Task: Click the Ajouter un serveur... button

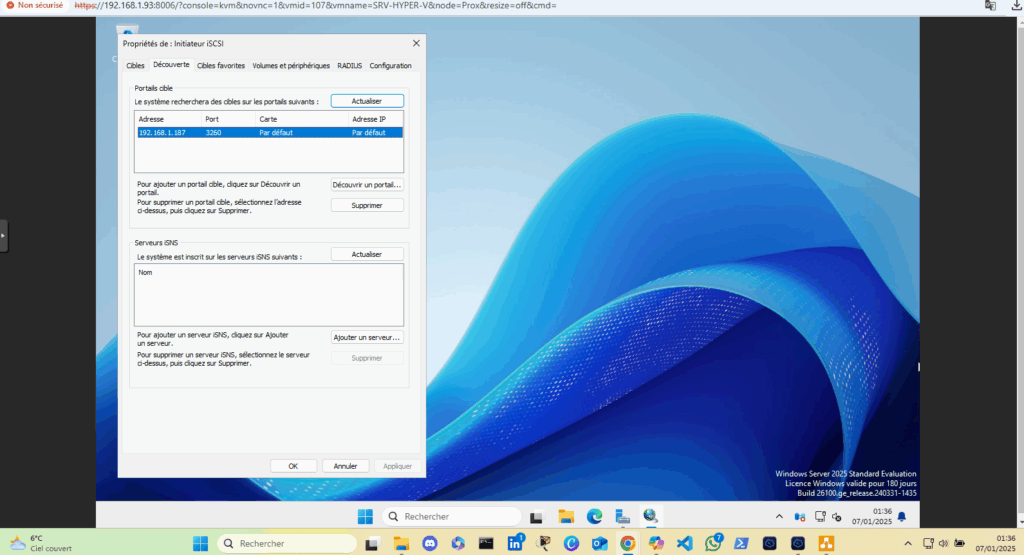Action: click(x=367, y=338)
